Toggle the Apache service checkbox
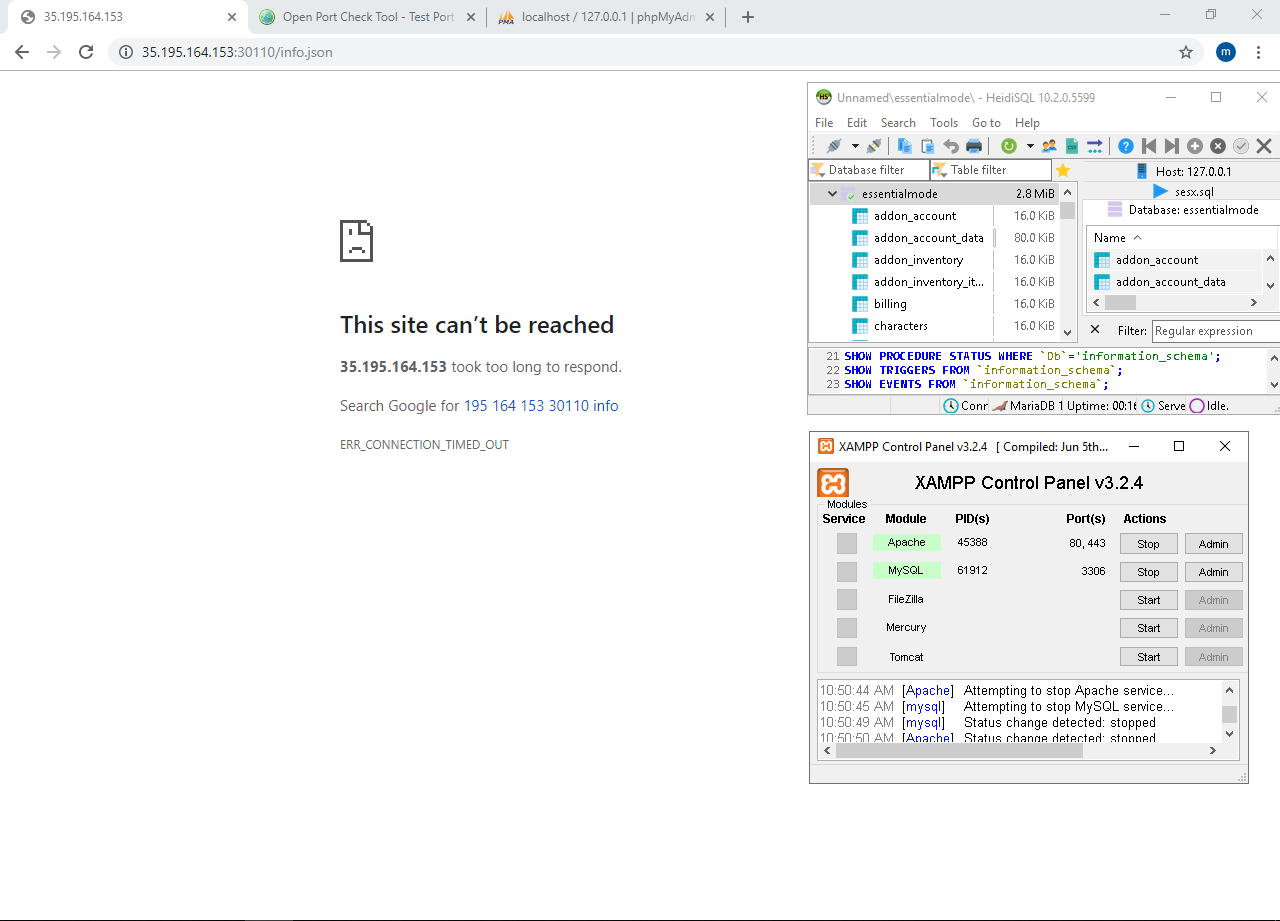 [x=847, y=543]
